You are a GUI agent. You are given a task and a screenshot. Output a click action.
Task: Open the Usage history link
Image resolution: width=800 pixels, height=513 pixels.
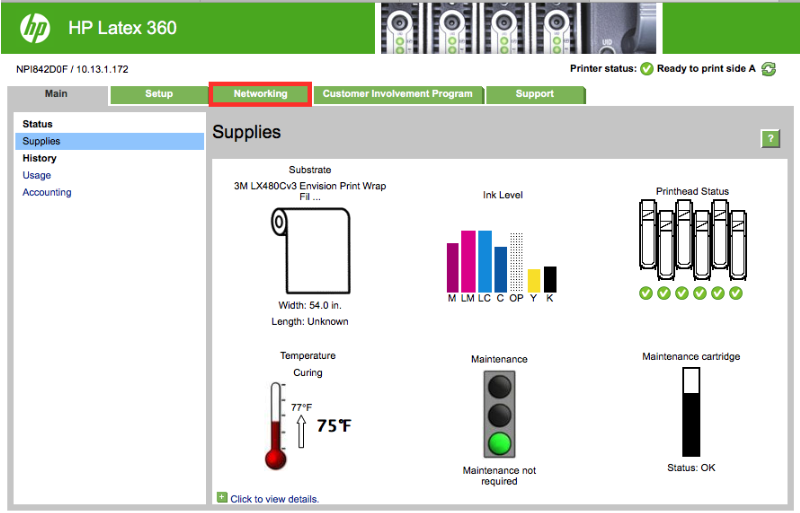[x=37, y=175]
